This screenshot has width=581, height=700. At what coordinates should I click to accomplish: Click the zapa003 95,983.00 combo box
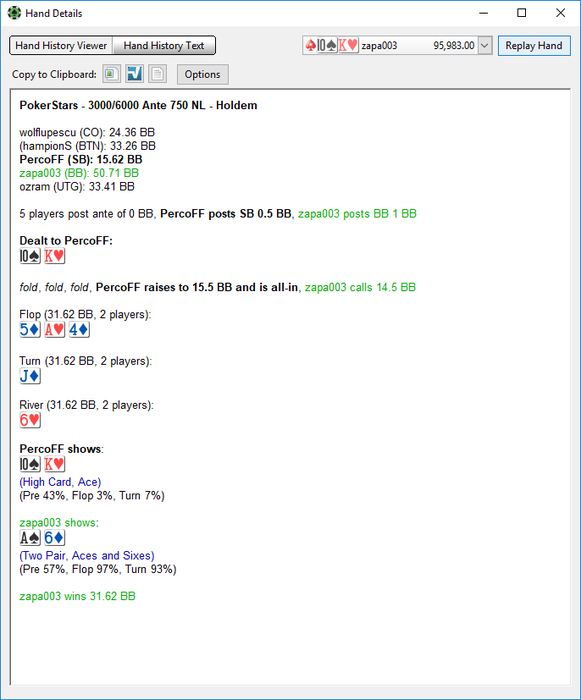397,46
